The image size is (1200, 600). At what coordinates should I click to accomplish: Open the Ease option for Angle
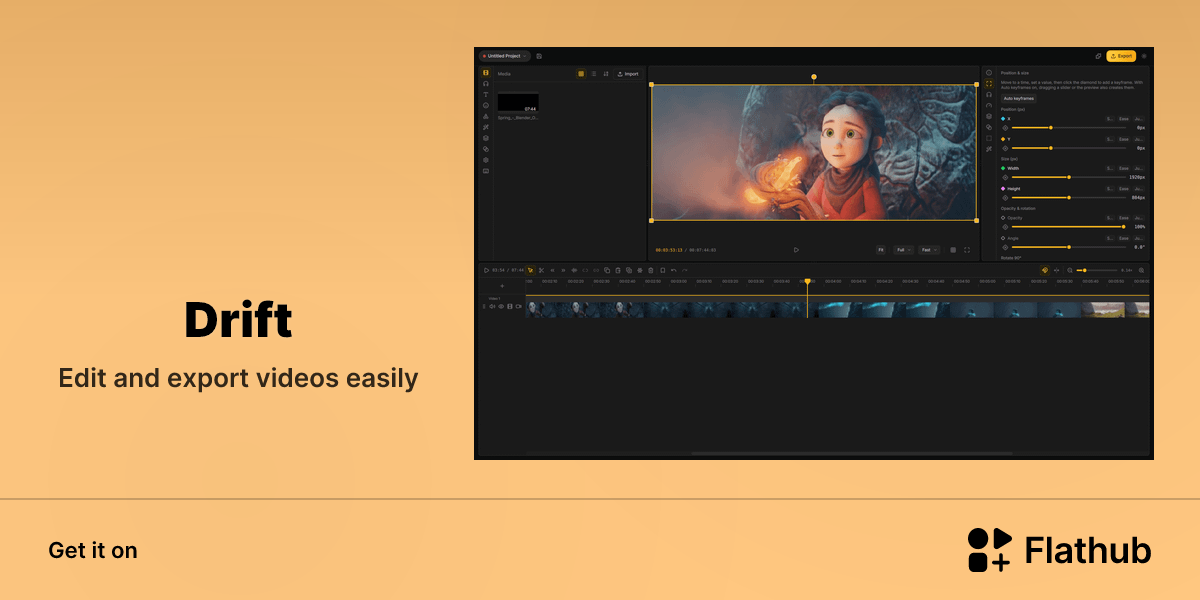(1124, 238)
